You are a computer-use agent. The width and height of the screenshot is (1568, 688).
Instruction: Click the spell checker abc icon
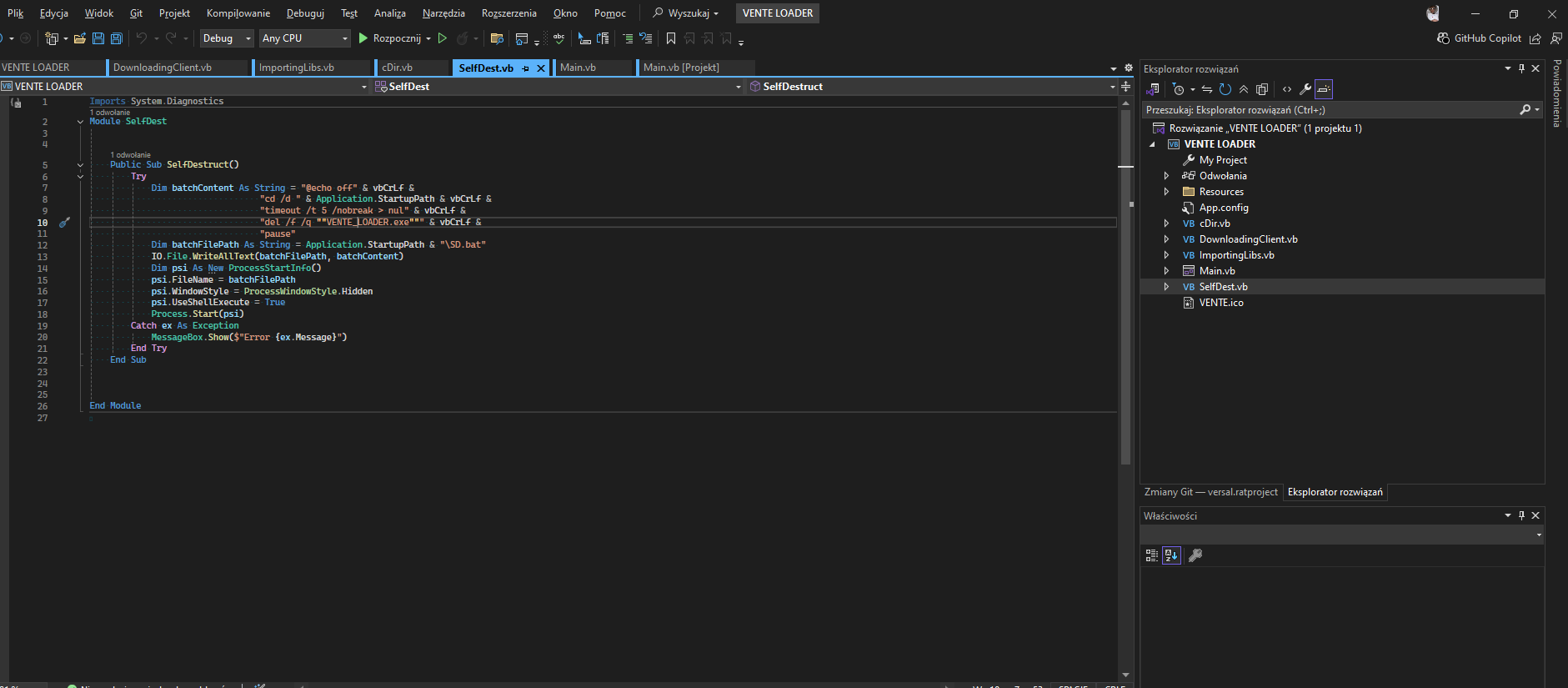[559, 38]
